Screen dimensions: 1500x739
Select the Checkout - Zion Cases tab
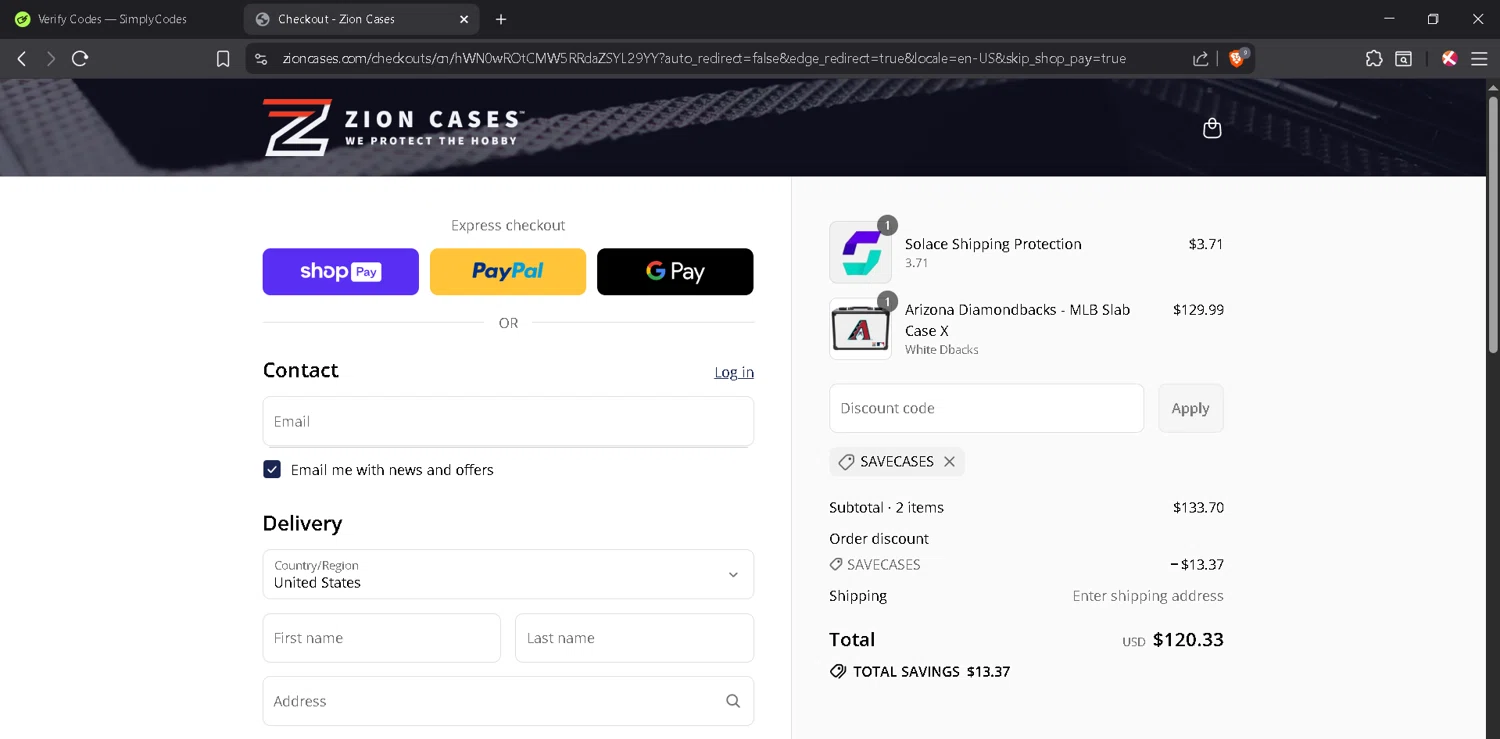tap(361, 19)
